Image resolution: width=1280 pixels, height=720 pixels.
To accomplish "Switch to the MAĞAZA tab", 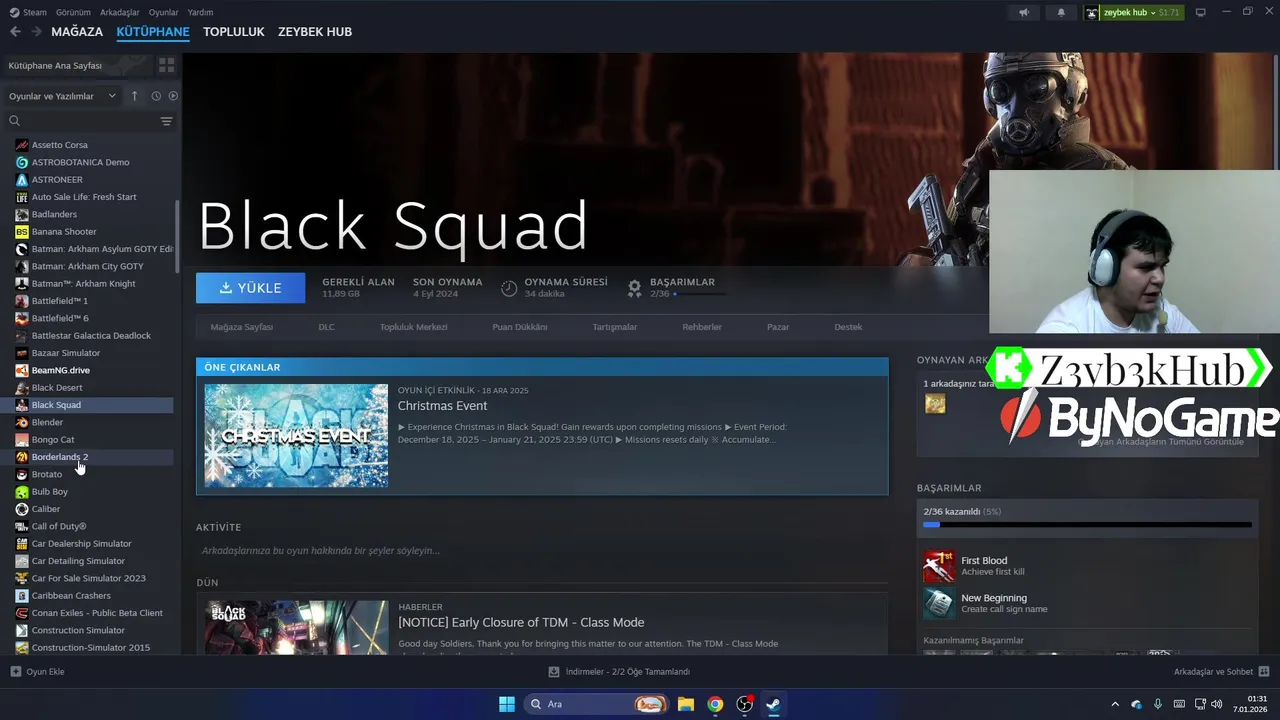I will click(77, 32).
